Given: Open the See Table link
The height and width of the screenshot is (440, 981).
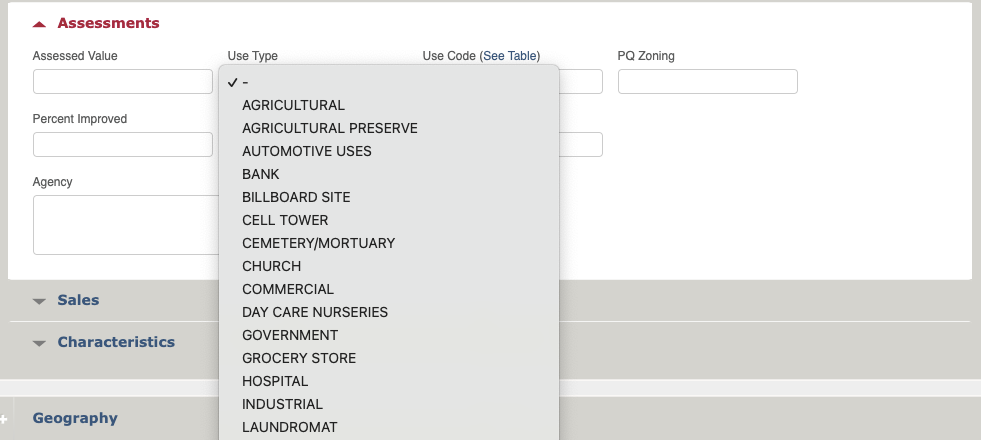Looking at the screenshot, I should [x=510, y=56].
